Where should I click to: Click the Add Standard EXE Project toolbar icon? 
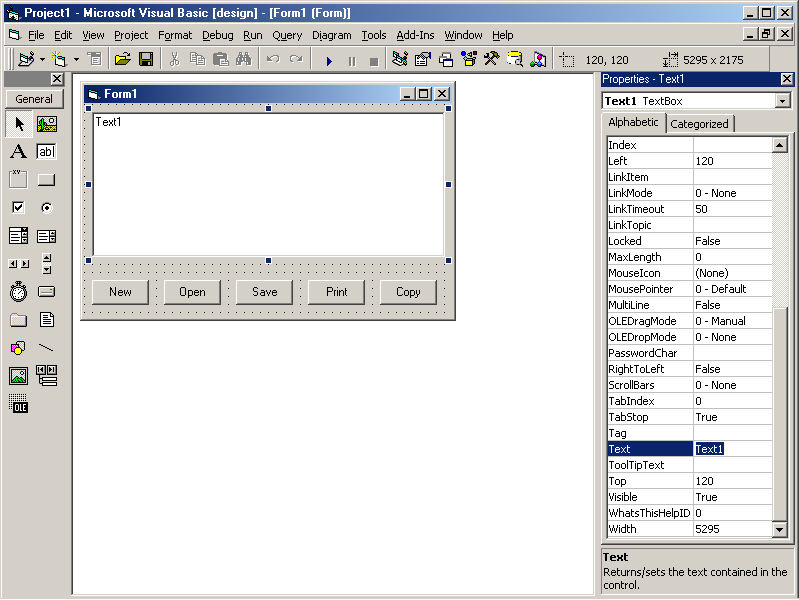tap(26, 60)
